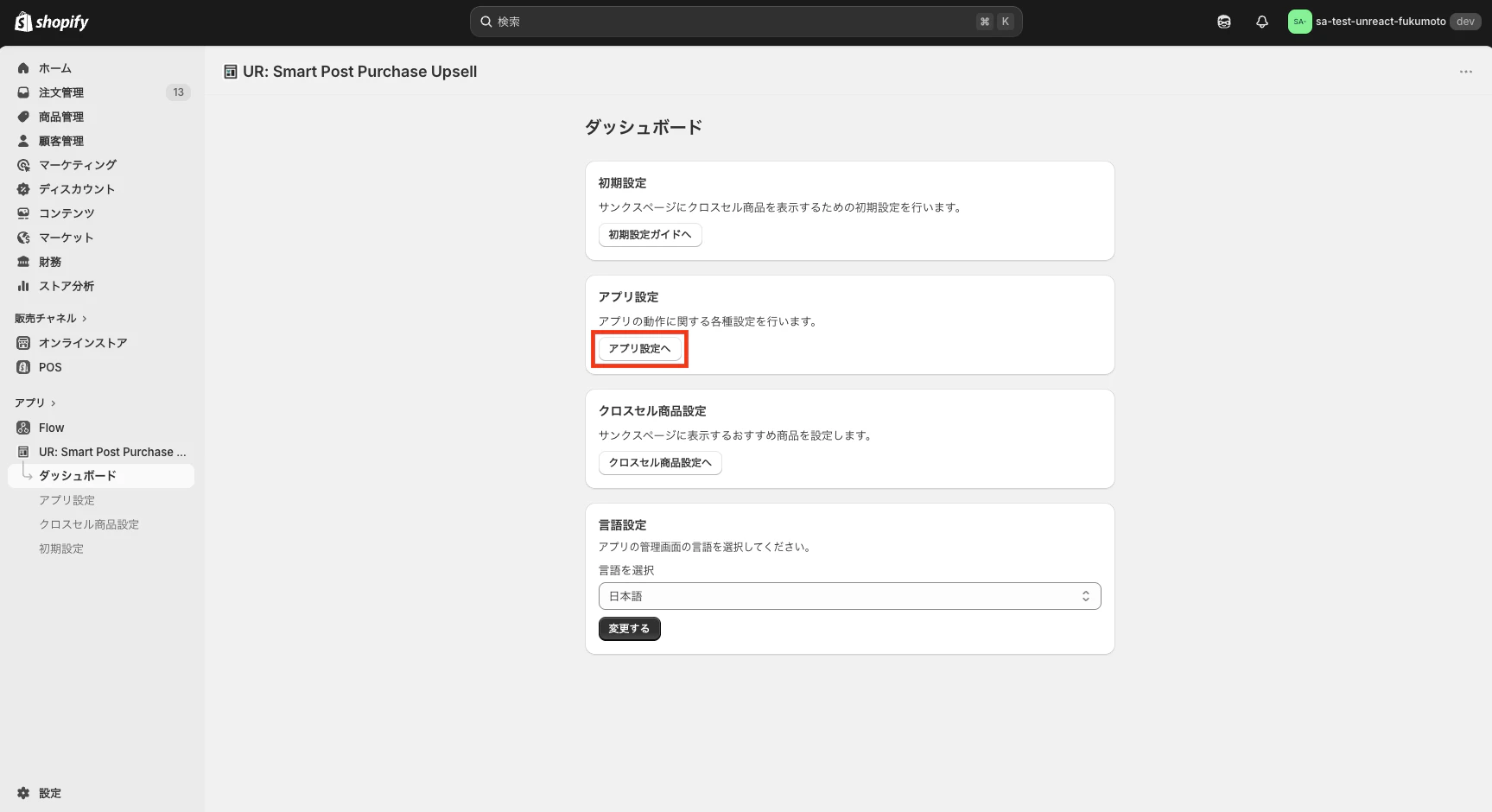
Task: Click the 設定 gear icon
Action: point(23,793)
